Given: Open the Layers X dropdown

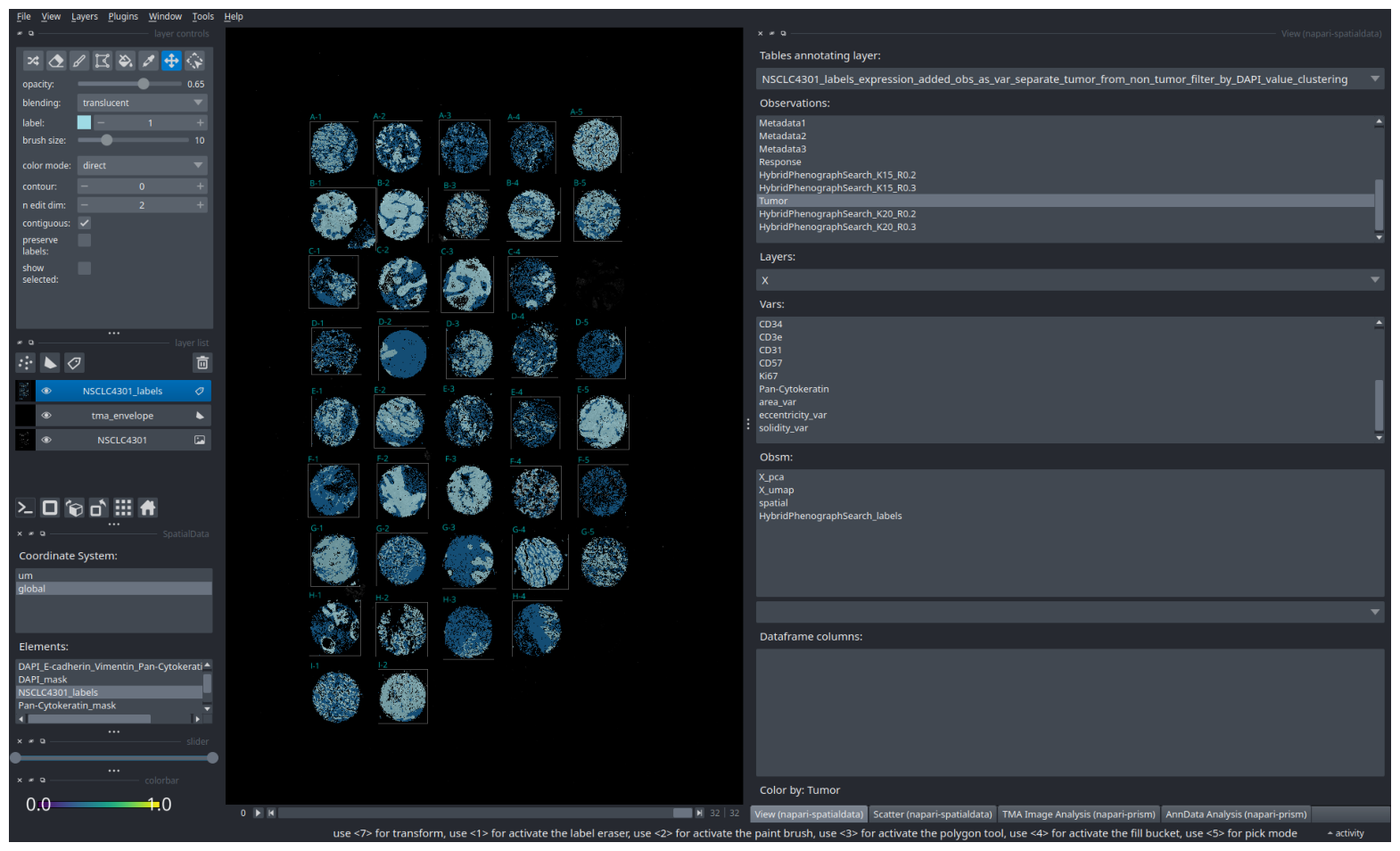Looking at the screenshot, I should [1070, 280].
